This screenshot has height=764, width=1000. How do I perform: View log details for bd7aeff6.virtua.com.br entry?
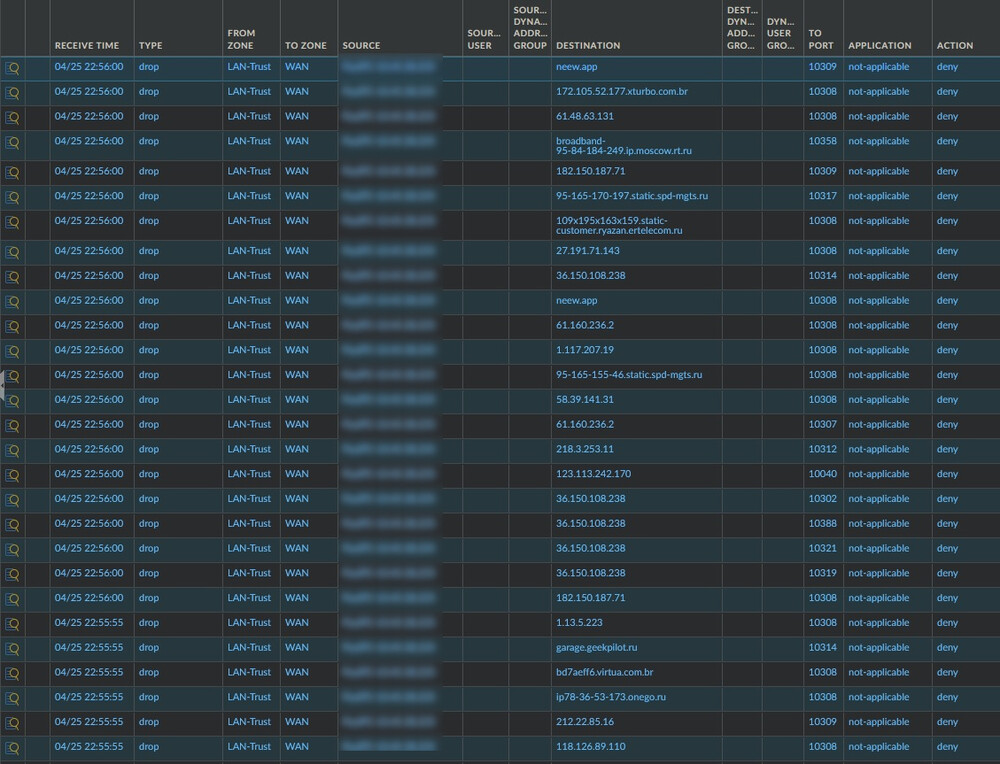(x=12, y=673)
